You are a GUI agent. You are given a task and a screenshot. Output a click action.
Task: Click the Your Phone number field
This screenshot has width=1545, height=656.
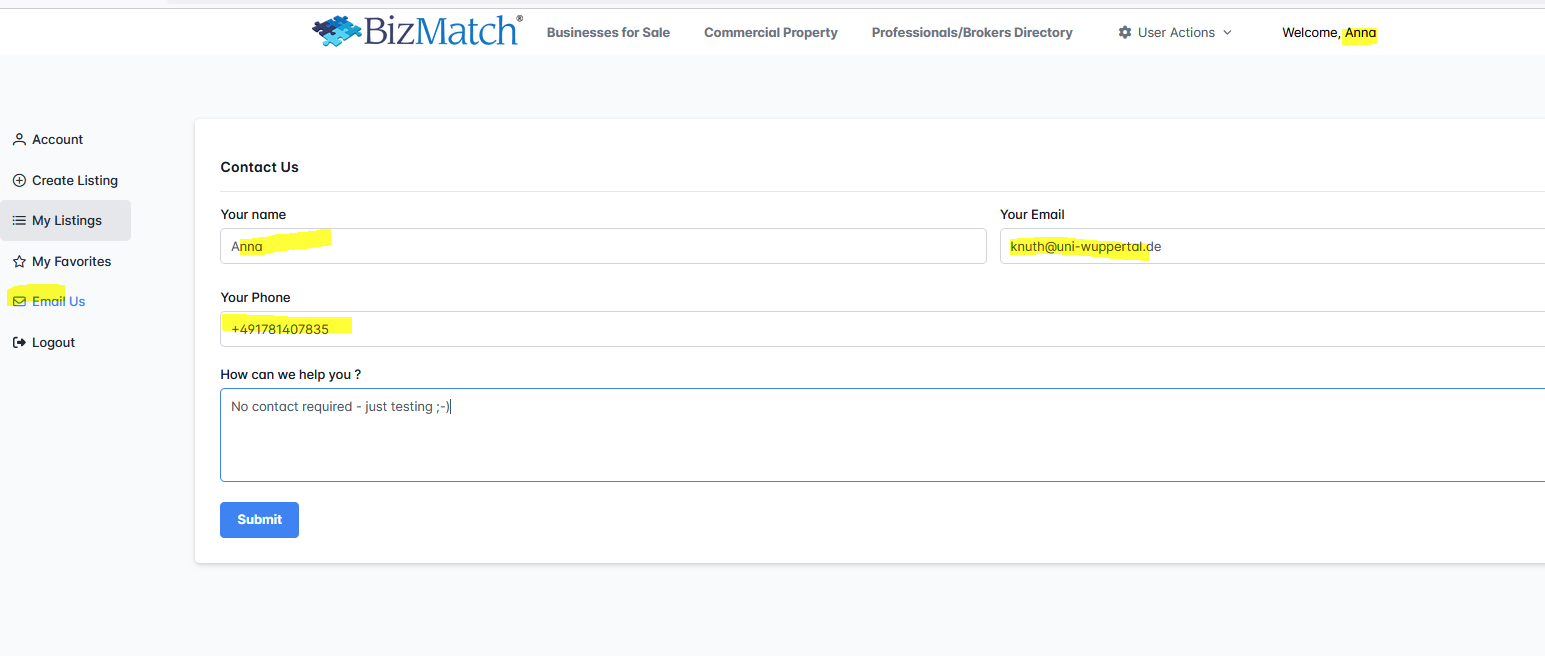tap(882, 329)
